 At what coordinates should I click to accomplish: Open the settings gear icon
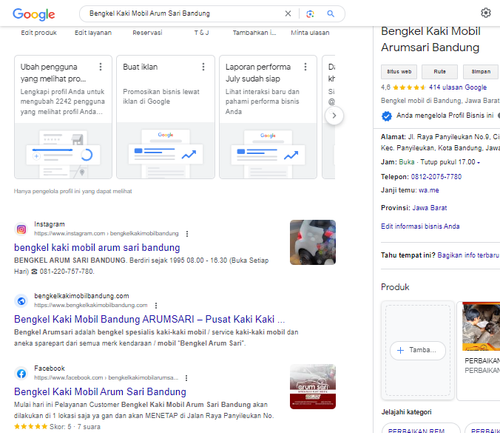tap(486, 13)
